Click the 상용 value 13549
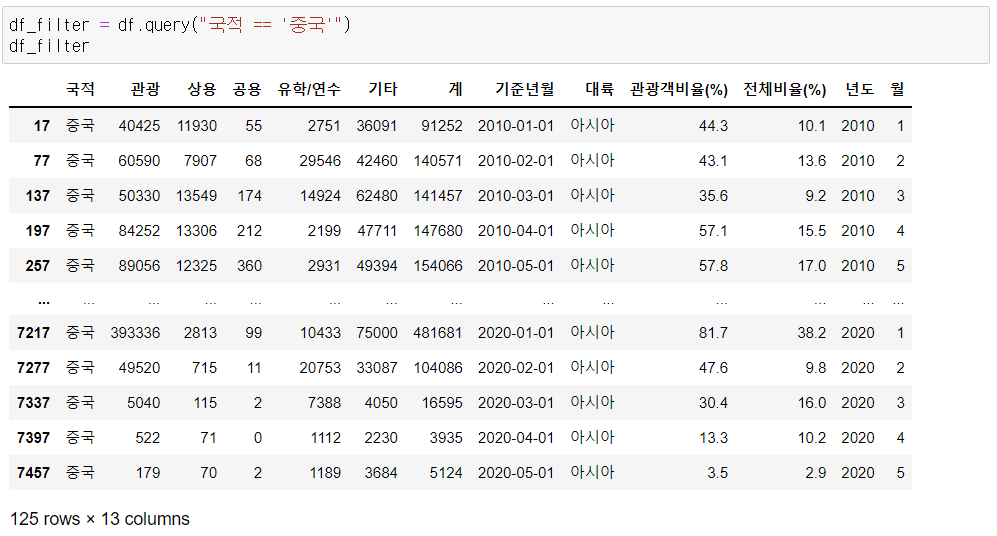 (197, 196)
